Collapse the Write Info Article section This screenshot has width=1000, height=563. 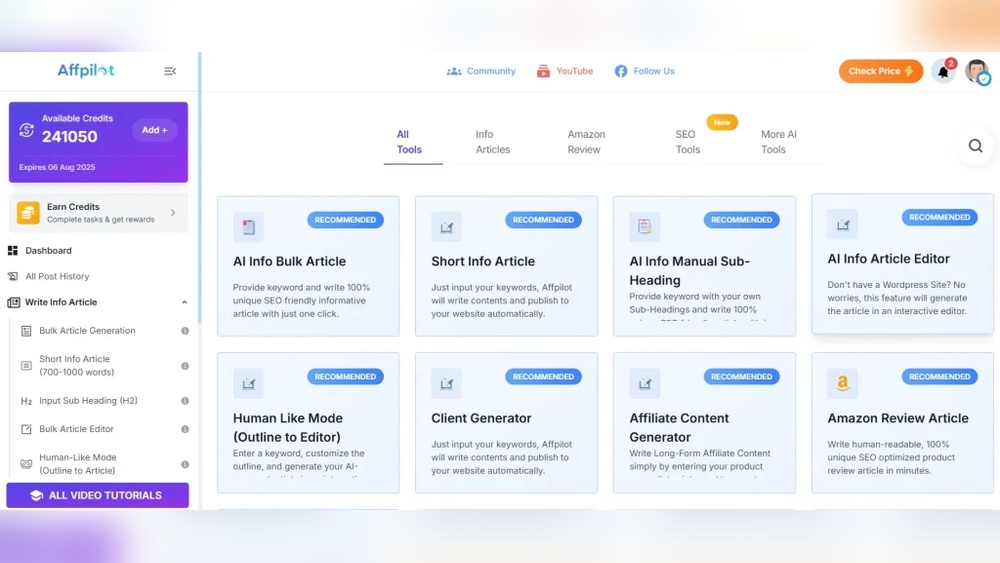tap(184, 302)
